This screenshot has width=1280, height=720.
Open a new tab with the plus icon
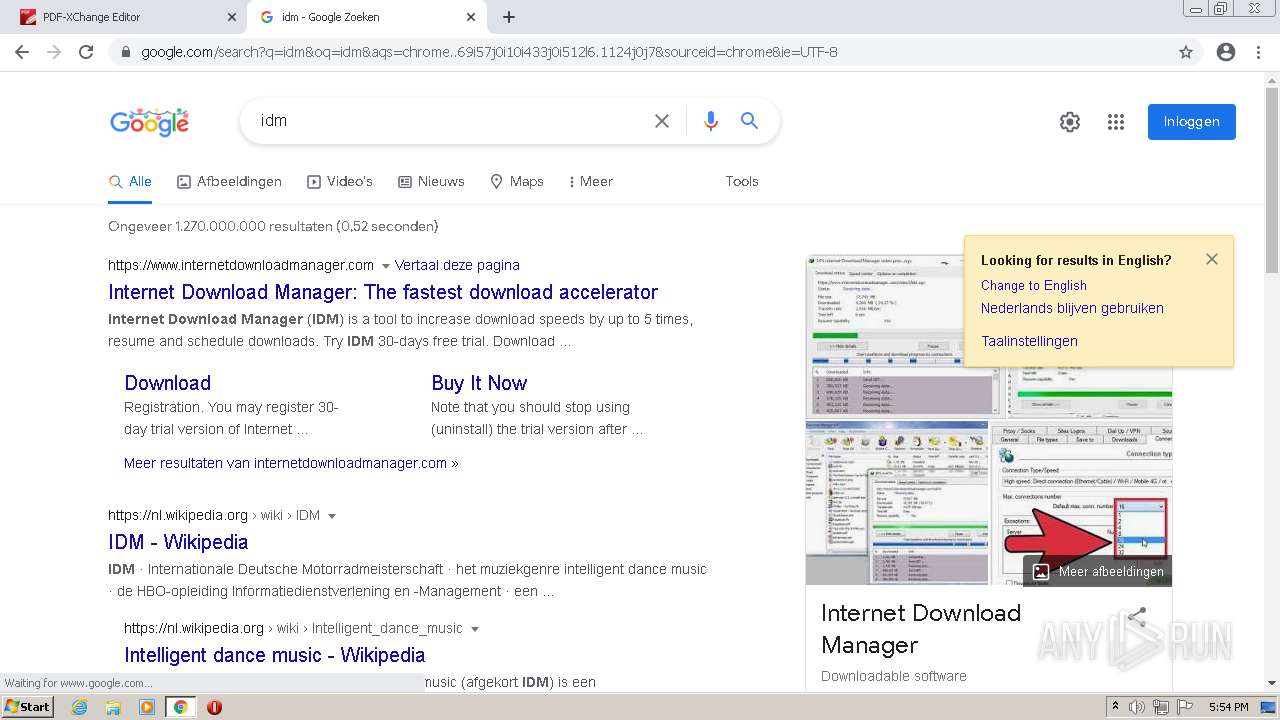click(509, 17)
